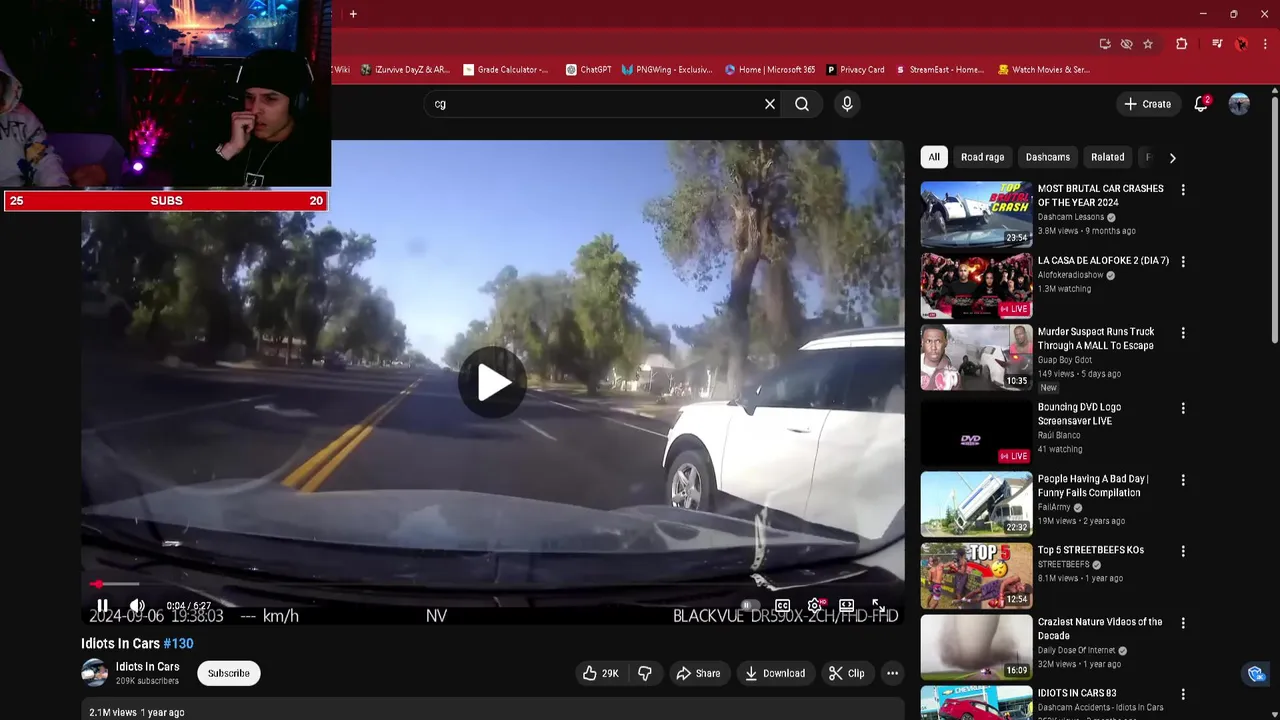Open YouTube notifications bell
Viewport: 1280px width, 720px height.
[x=1201, y=104]
